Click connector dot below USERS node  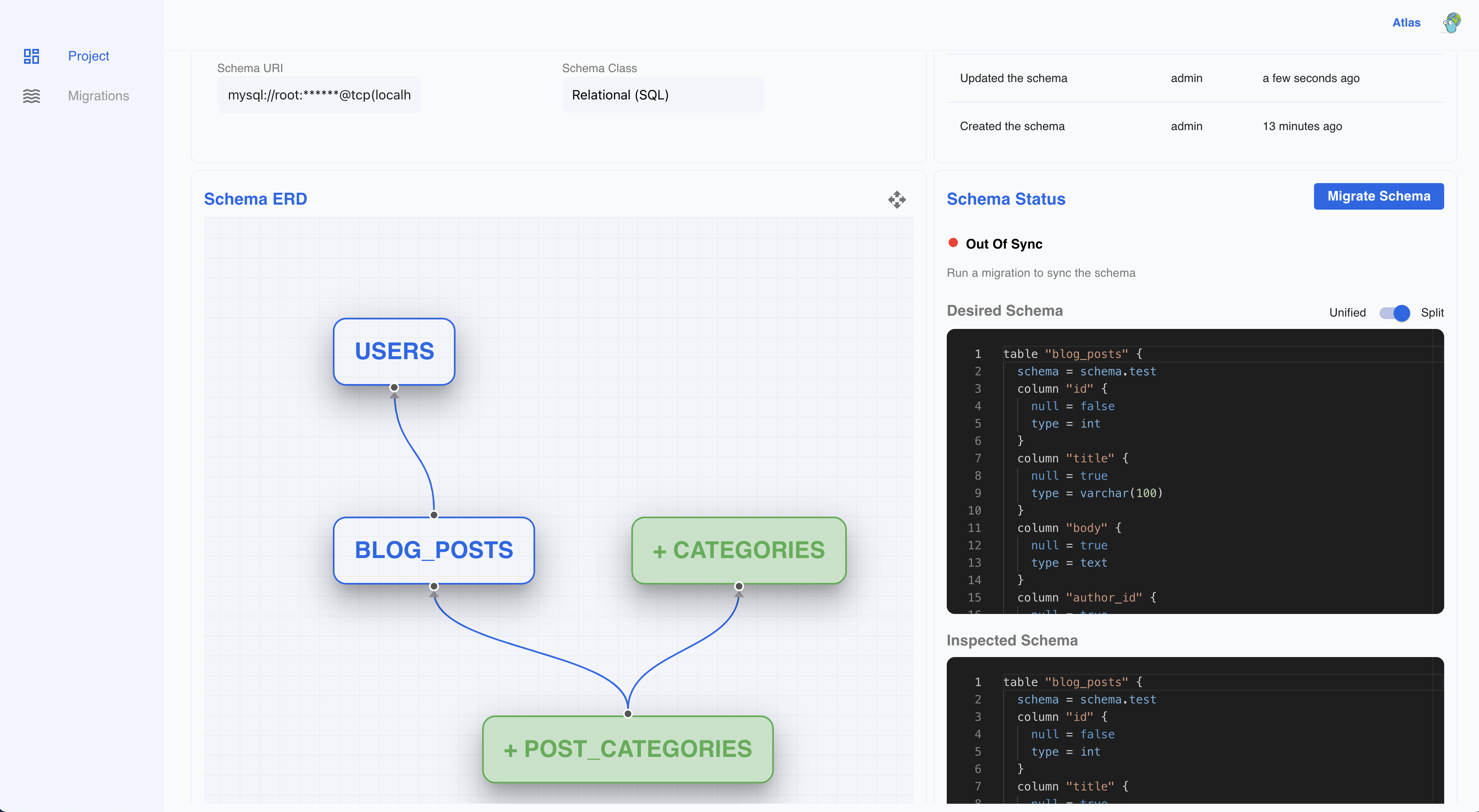[x=394, y=387]
